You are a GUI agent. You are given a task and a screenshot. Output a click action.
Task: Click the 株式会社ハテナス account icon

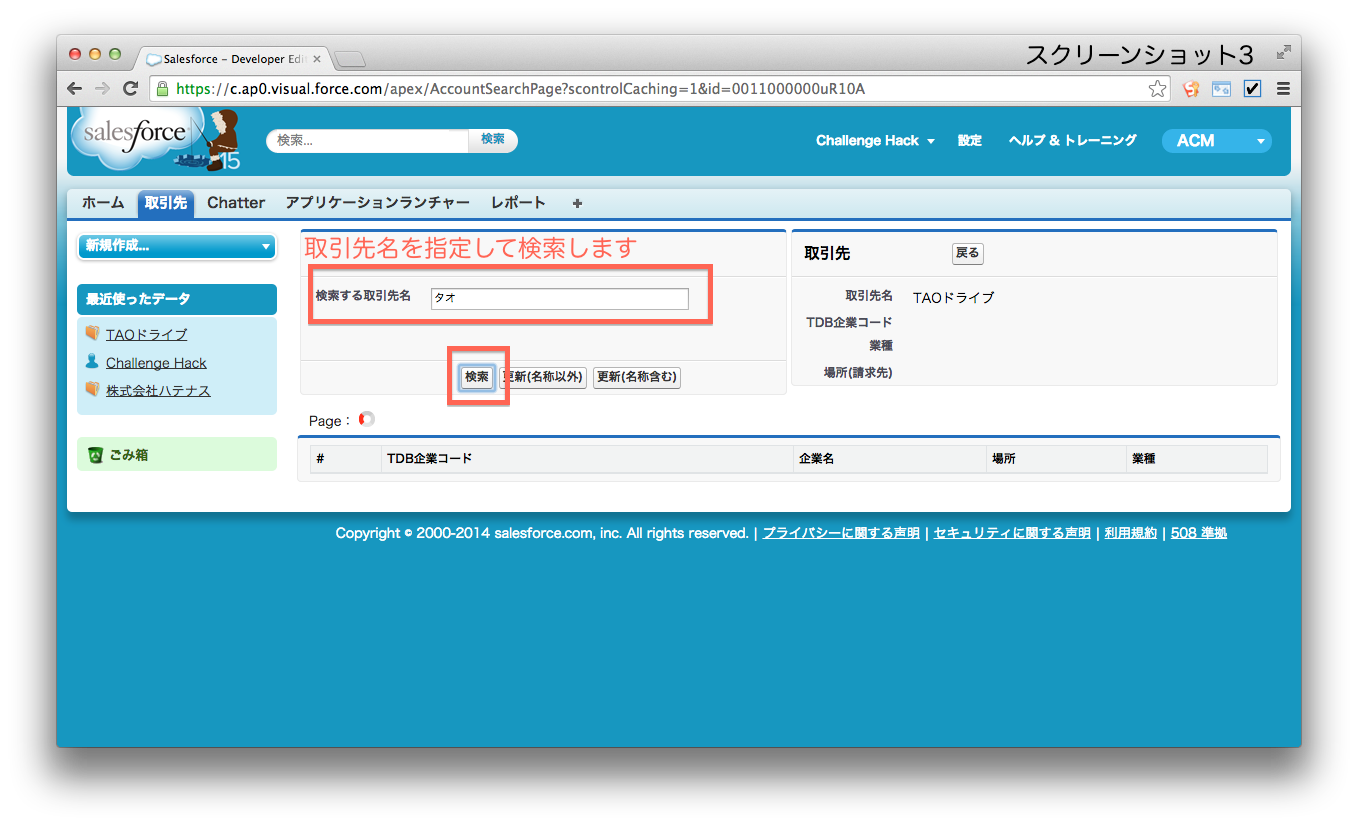point(92,389)
